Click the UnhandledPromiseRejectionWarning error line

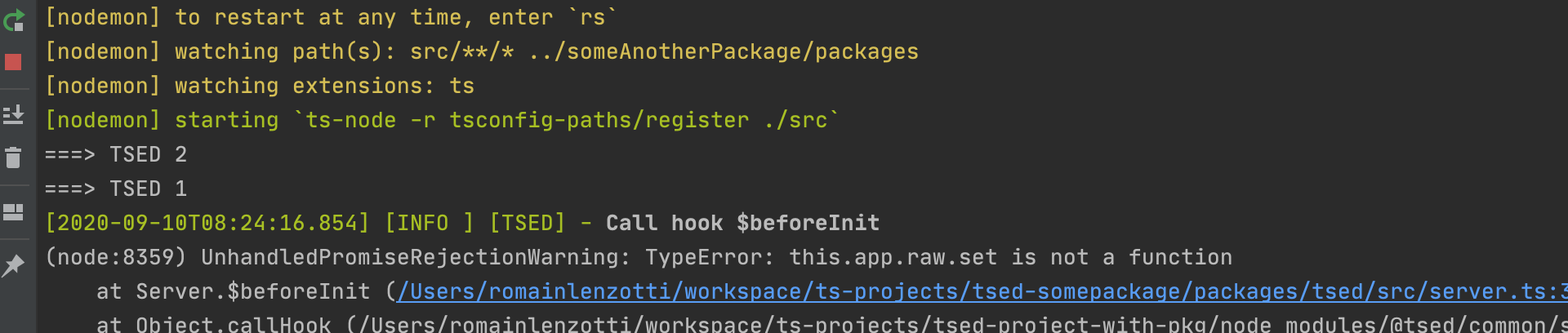point(639,257)
